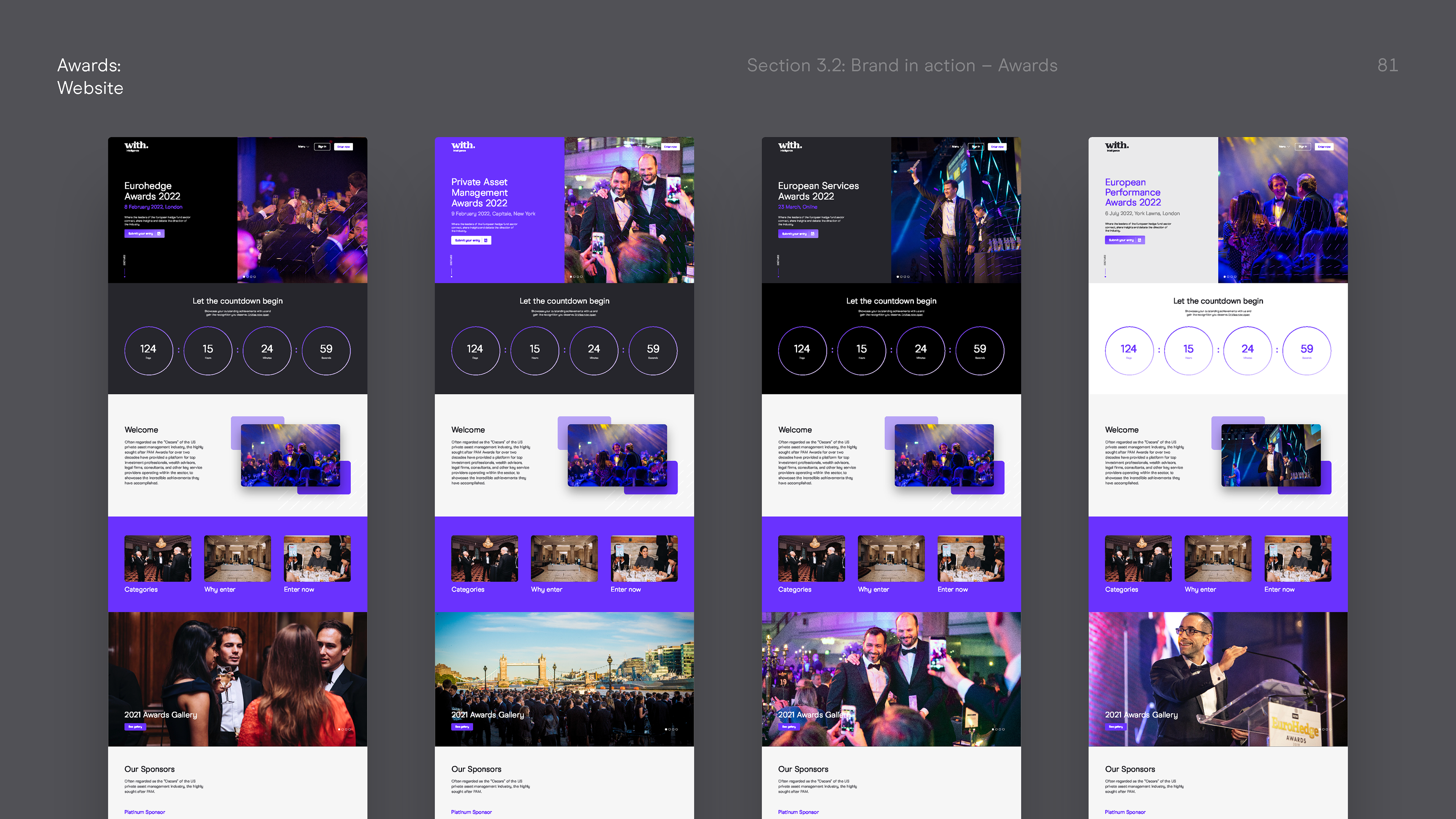Open Categories thumbnail on Eurohedge page
Image resolution: width=1456 pixels, height=819 pixels.
click(x=158, y=559)
